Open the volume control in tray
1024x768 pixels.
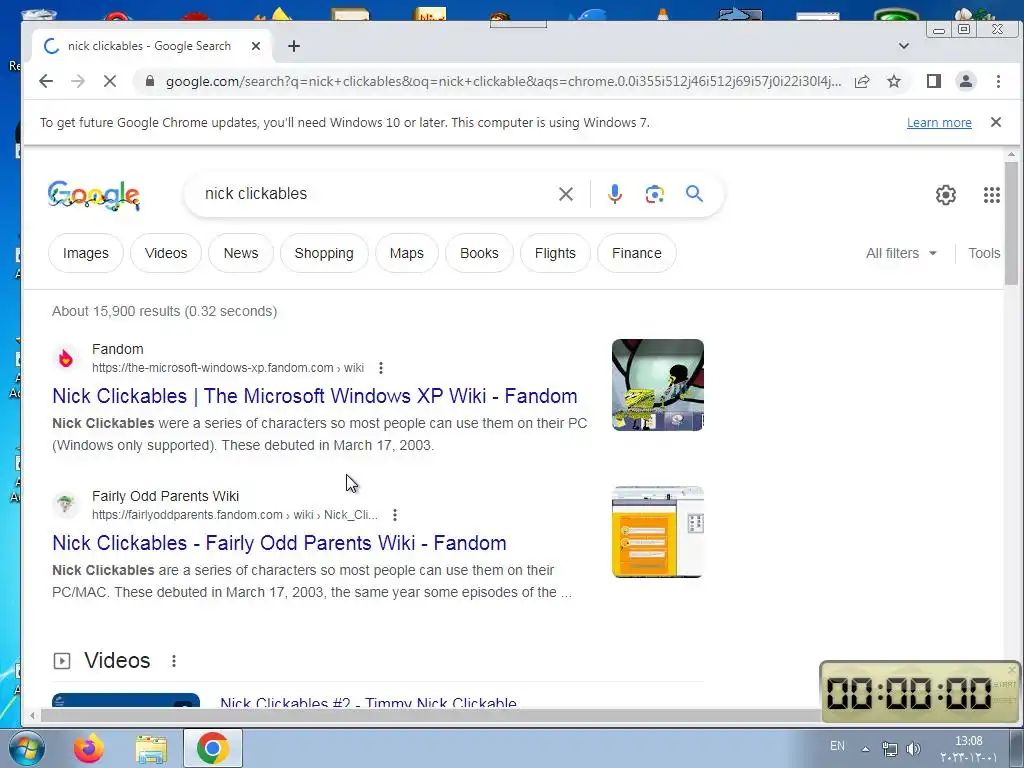914,748
